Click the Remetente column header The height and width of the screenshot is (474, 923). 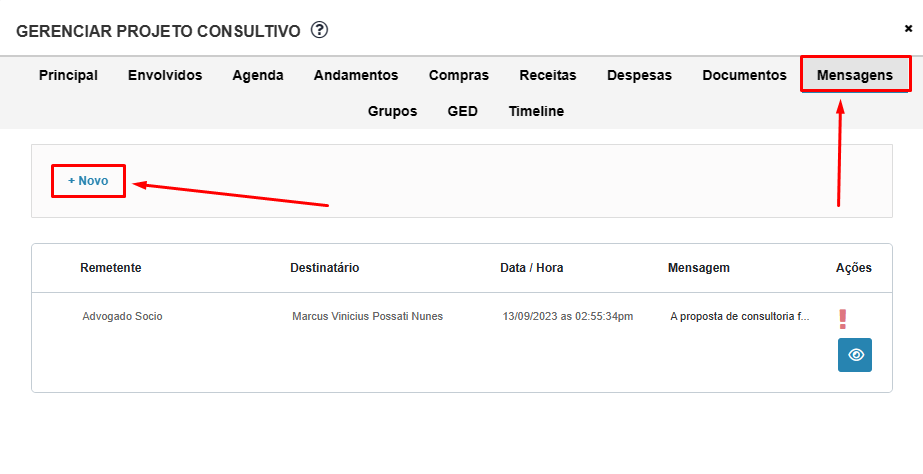coord(111,268)
